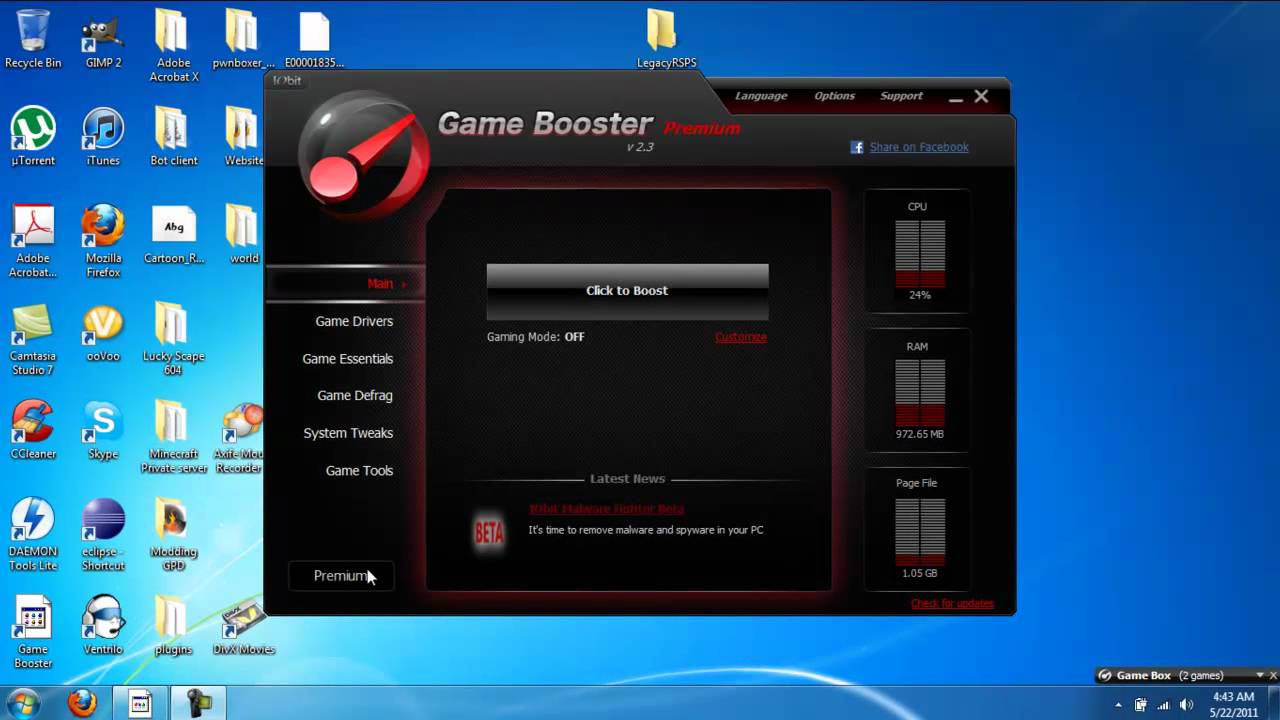Screen dimensions: 1280x720
Task: Select the Ventrilo desktop shortcut
Action: 103,626
